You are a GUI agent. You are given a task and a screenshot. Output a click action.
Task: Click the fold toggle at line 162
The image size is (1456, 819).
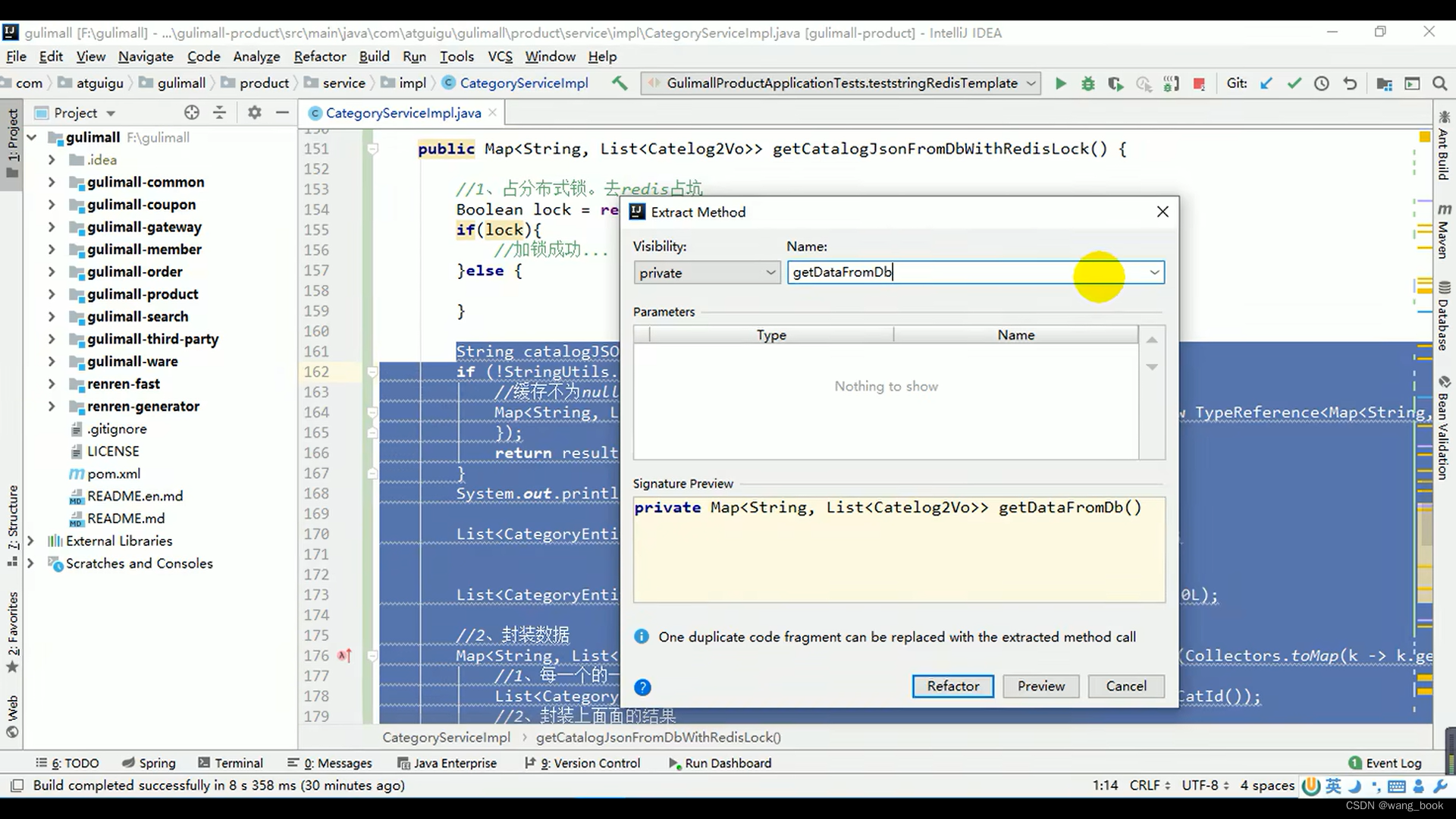(x=372, y=372)
